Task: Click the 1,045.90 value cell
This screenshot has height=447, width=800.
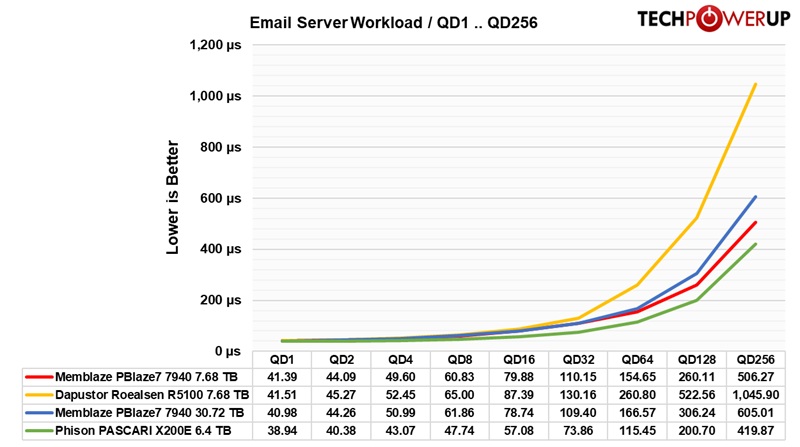Action: click(x=755, y=393)
